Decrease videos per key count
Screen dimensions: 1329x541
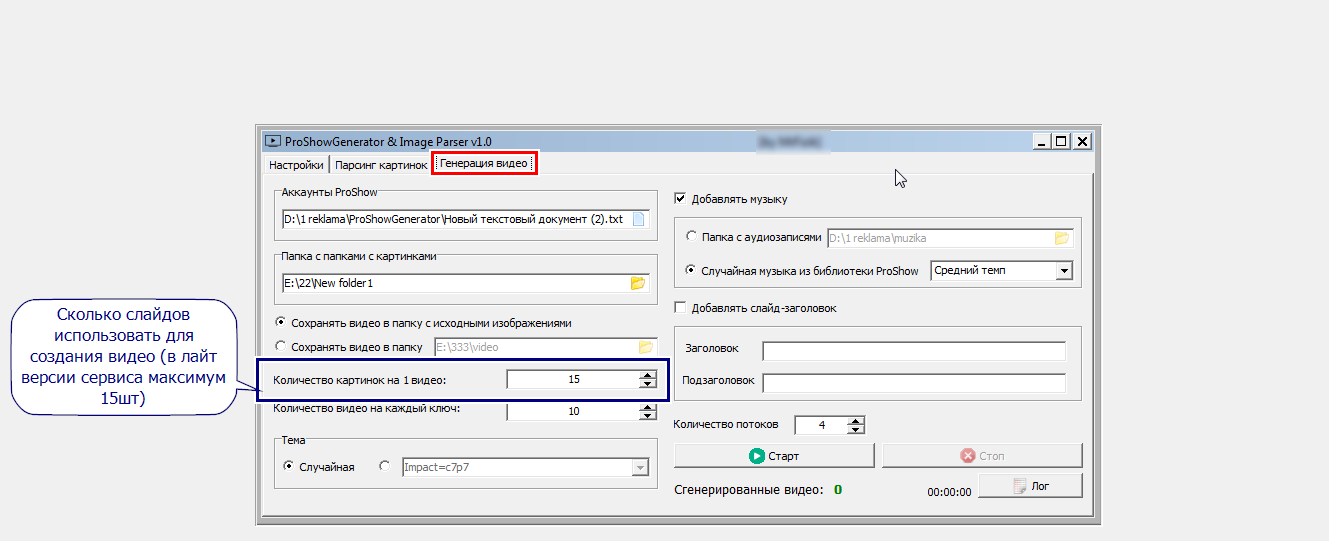tap(648, 416)
